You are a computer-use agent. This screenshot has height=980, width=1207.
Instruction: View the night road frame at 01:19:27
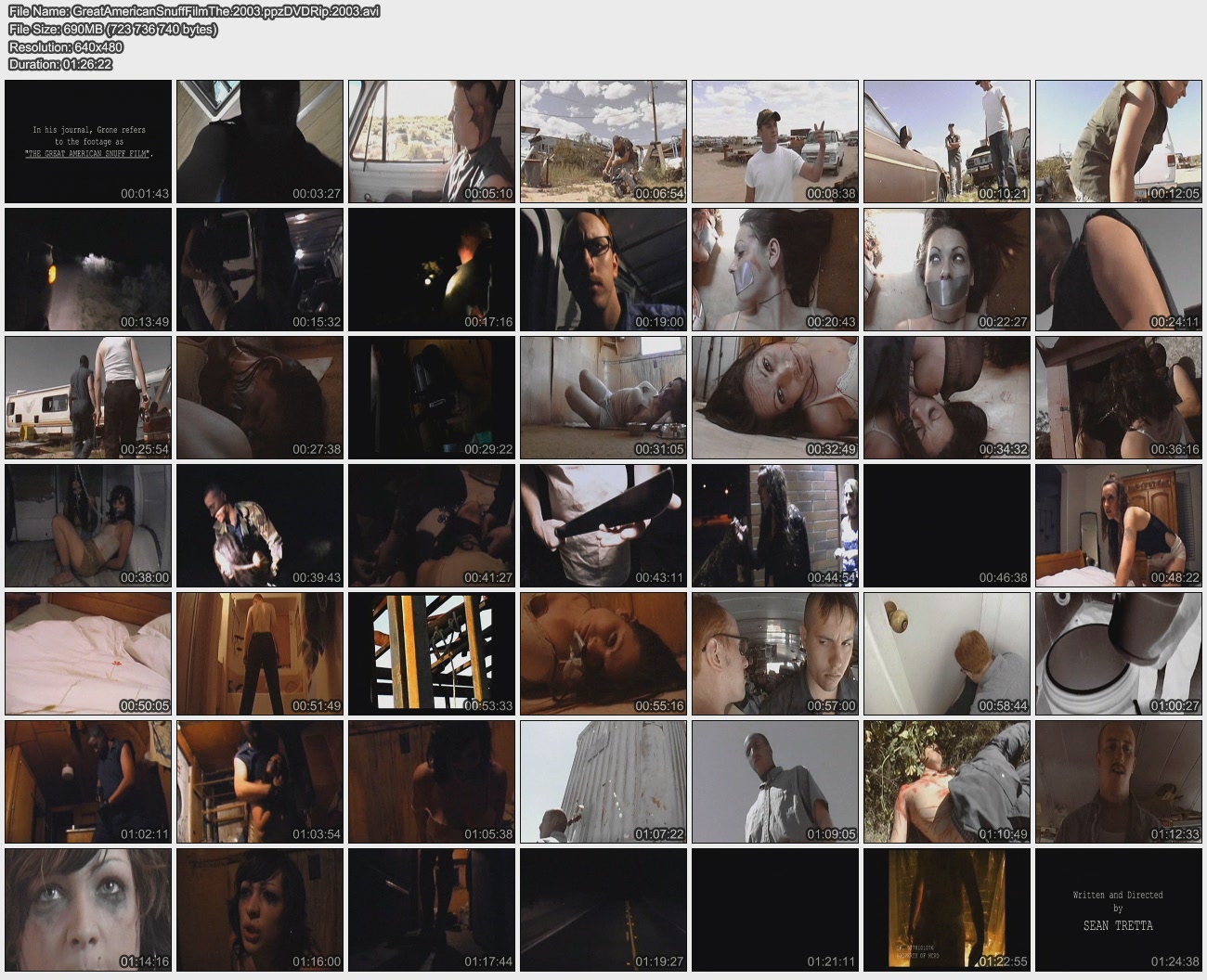603,910
